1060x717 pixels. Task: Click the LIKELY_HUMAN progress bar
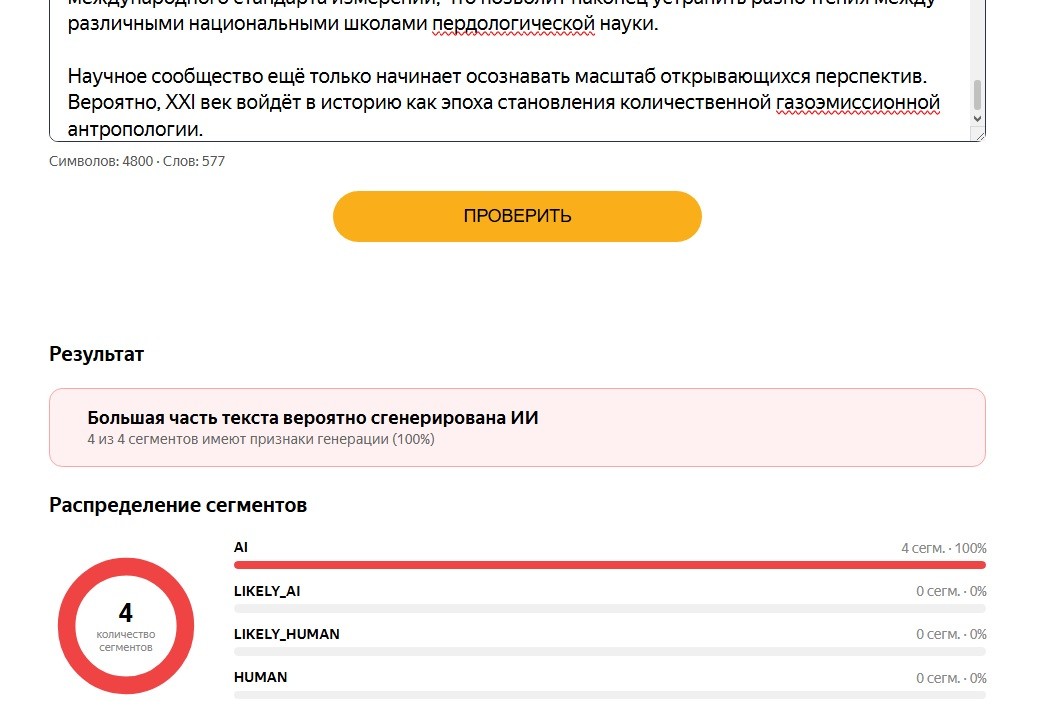(610, 651)
